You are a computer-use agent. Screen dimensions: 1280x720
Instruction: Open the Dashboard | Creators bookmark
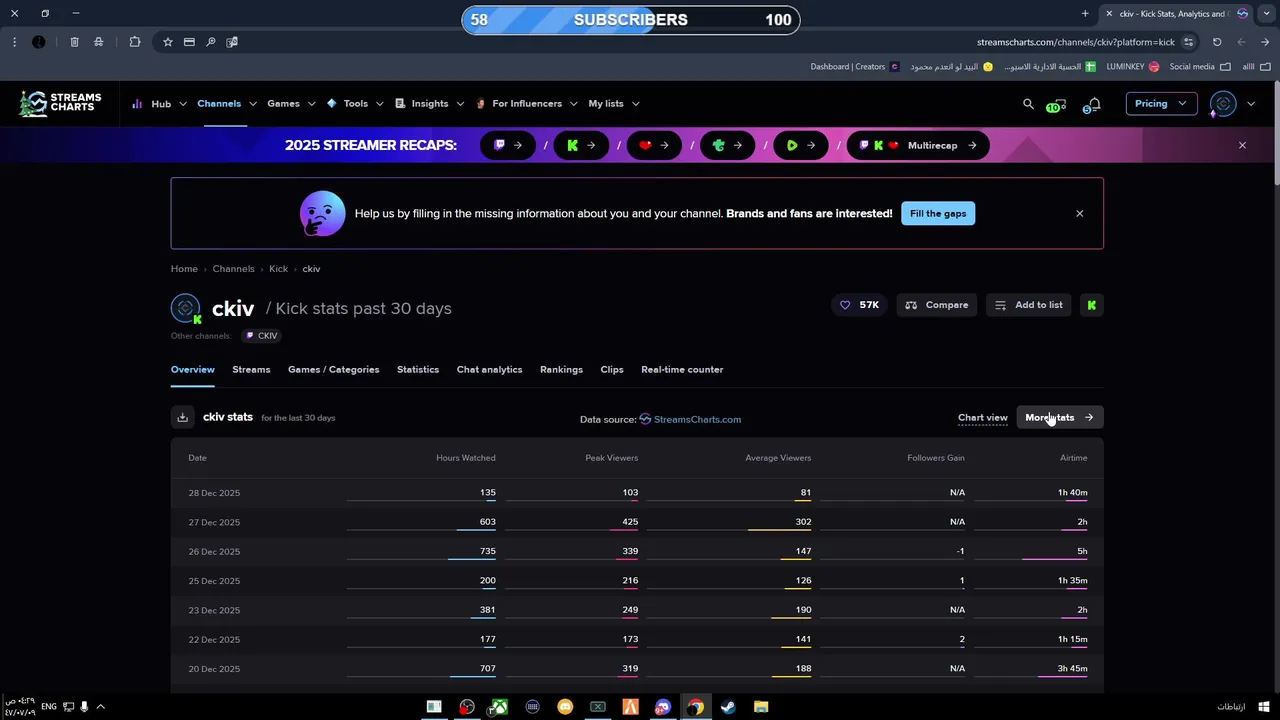click(x=855, y=67)
